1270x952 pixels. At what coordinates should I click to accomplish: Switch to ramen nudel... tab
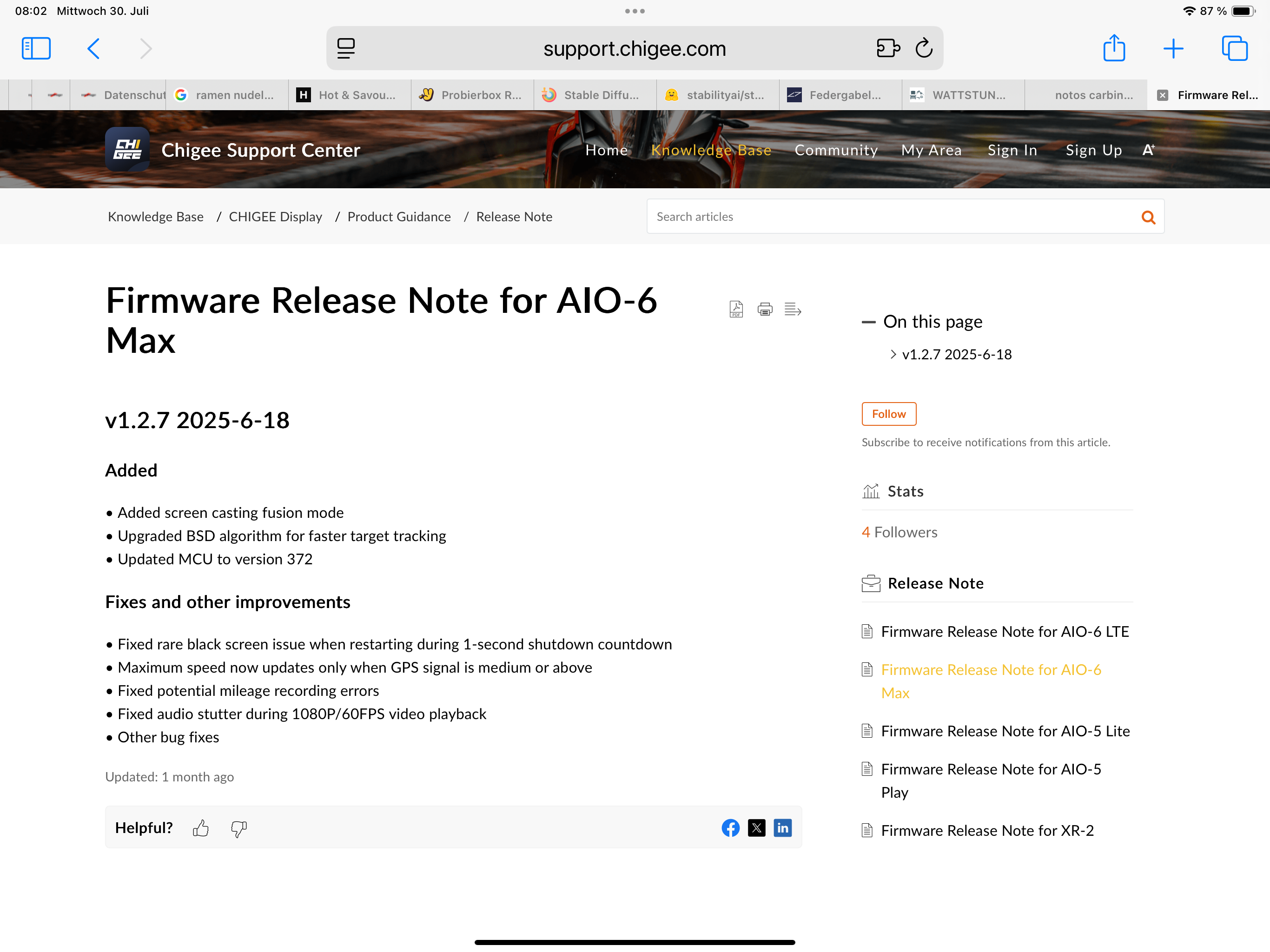227,95
